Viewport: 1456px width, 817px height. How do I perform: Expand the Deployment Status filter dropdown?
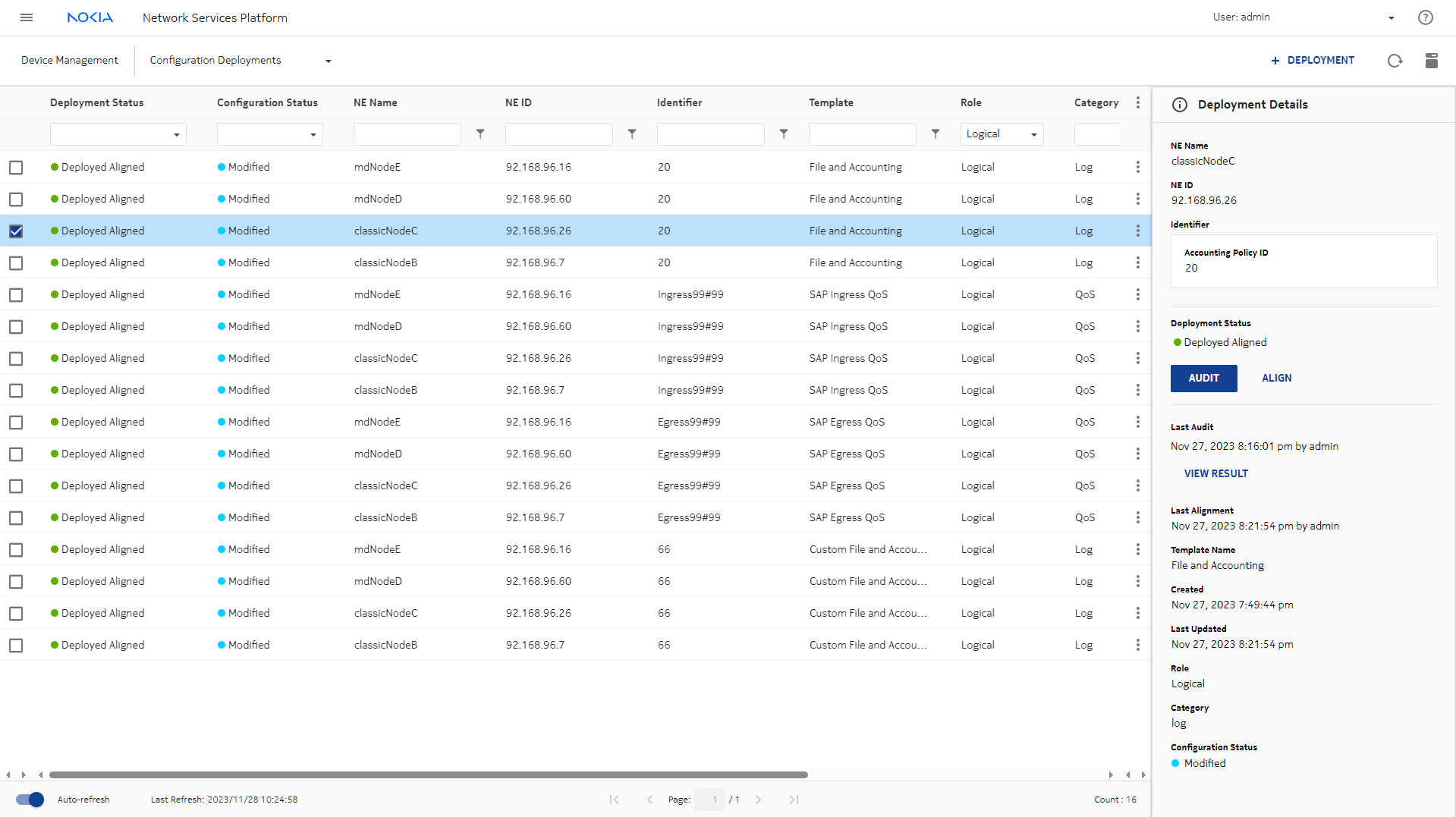coord(176,135)
